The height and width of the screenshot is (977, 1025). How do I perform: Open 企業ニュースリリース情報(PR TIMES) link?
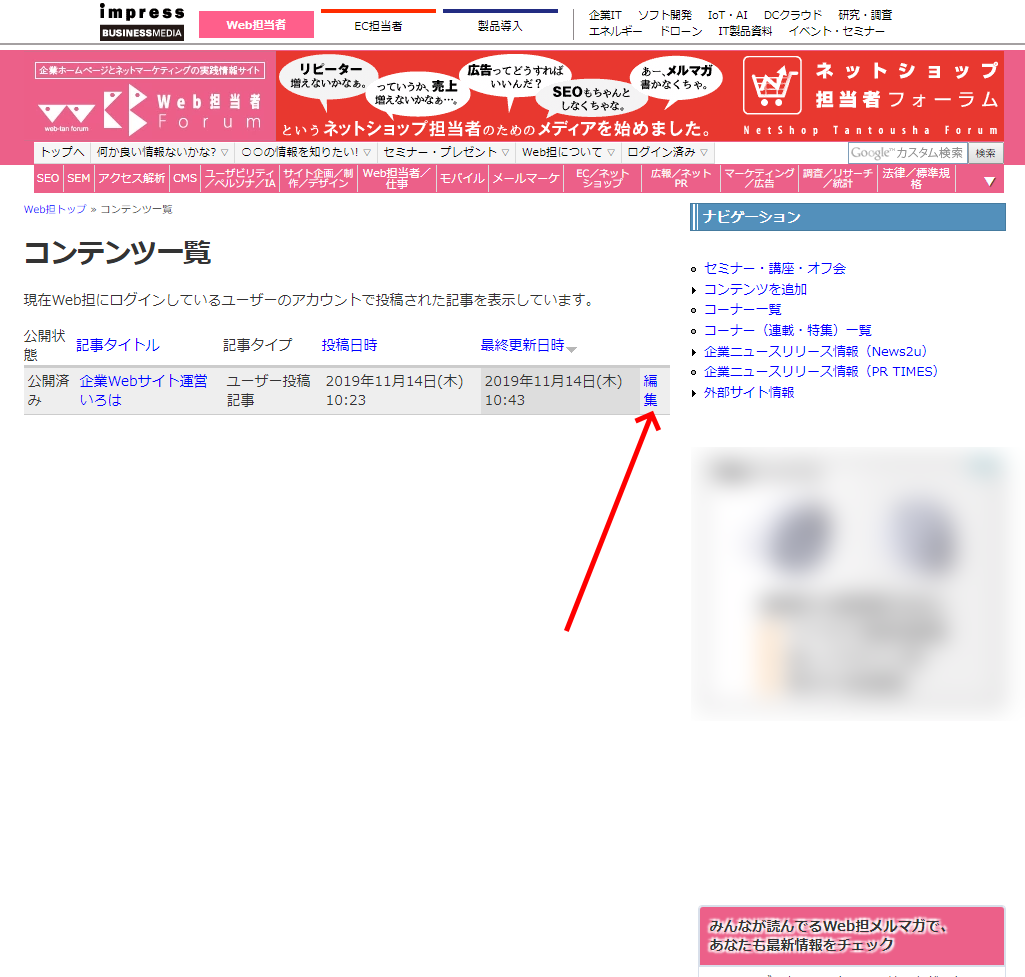(x=821, y=371)
